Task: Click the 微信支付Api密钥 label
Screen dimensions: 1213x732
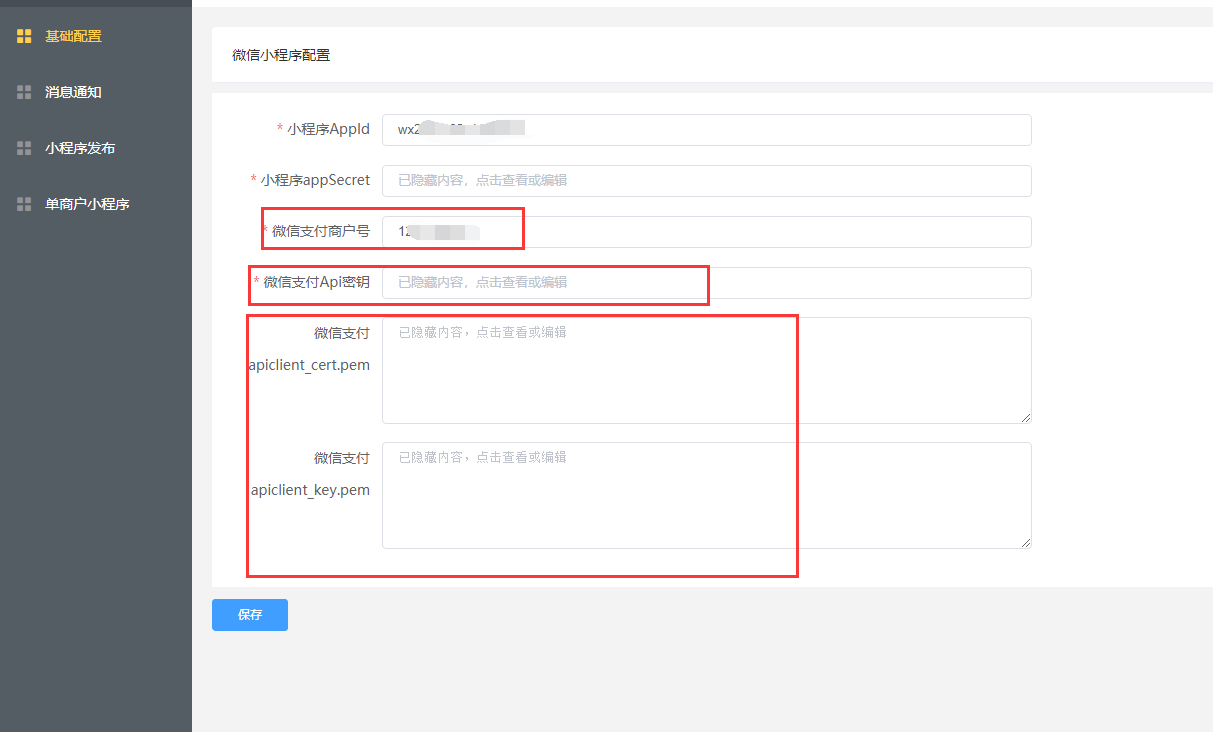Action: [316, 282]
